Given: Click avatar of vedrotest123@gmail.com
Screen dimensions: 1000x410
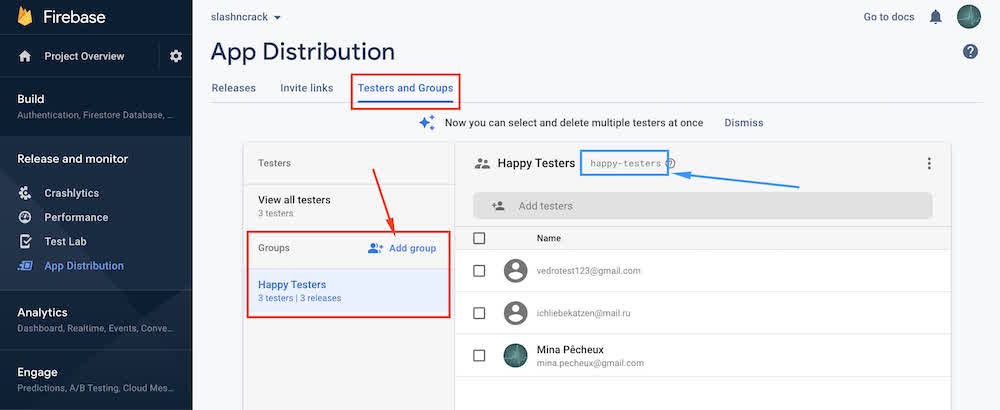Looking at the screenshot, I should 515,271.
